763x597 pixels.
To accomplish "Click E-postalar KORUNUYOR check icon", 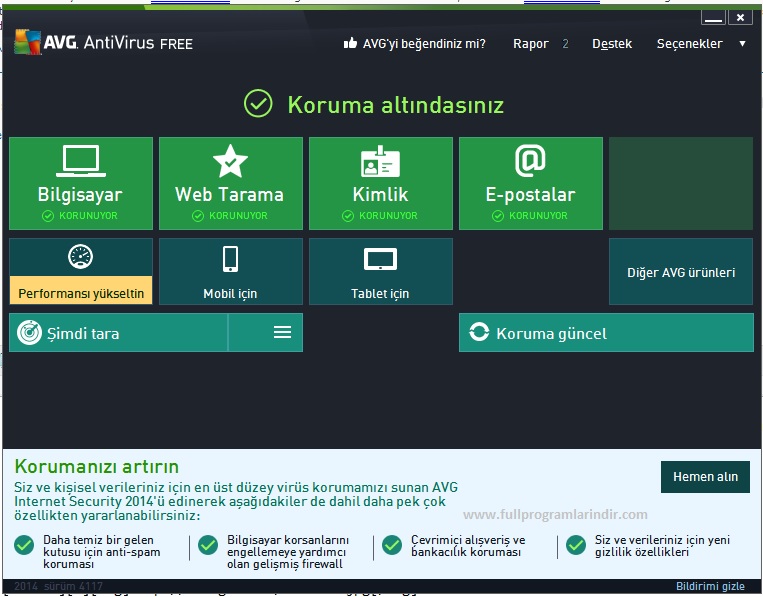I will pyautogui.click(x=497, y=216).
